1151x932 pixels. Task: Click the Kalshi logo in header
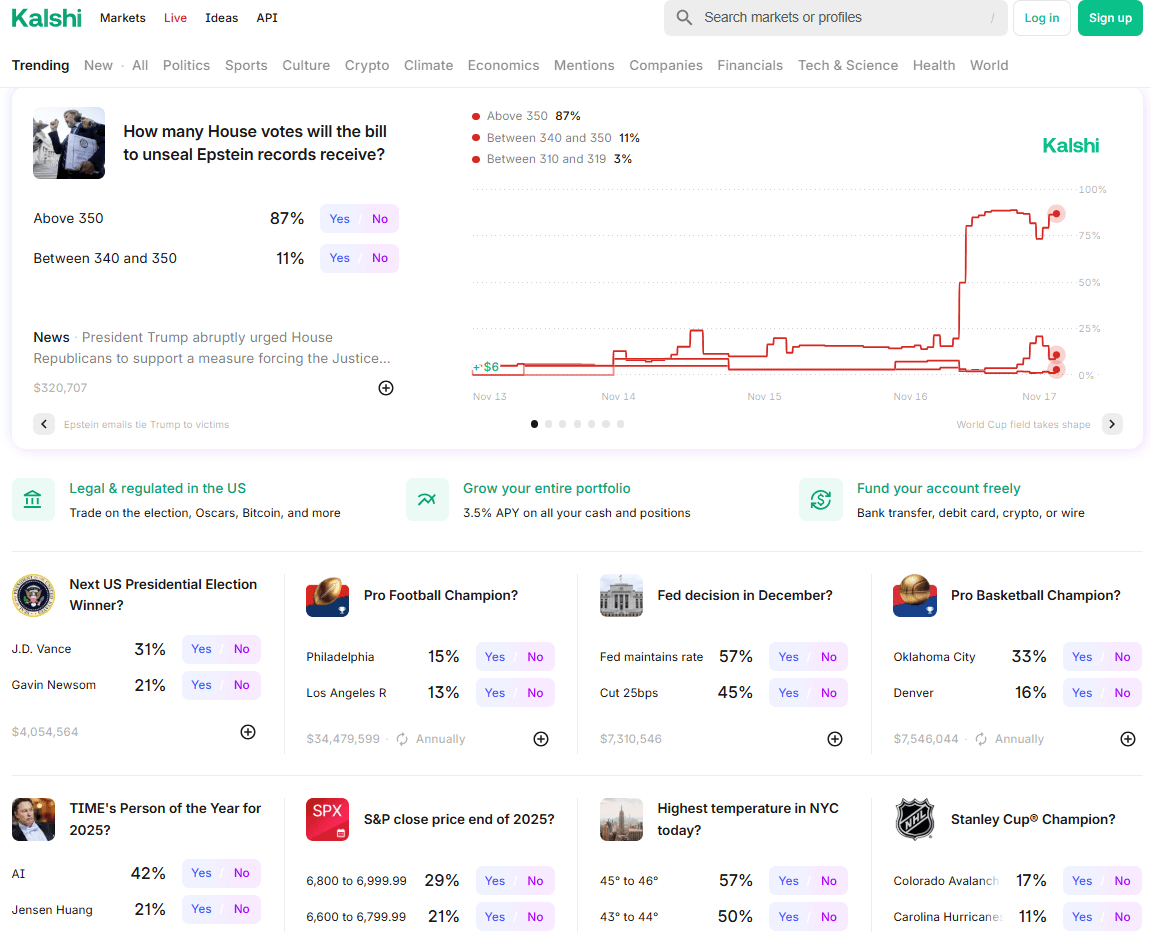46,18
